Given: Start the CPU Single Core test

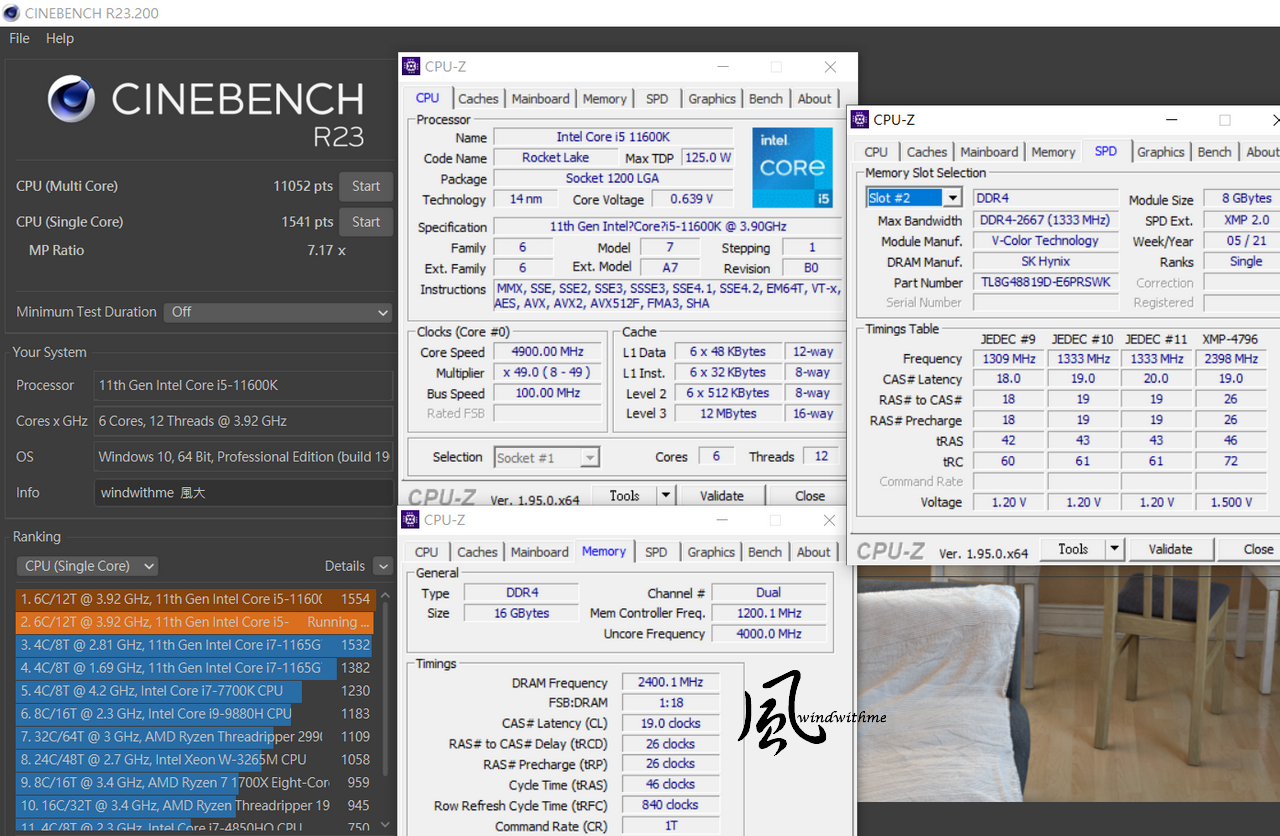Looking at the screenshot, I should [366, 222].
